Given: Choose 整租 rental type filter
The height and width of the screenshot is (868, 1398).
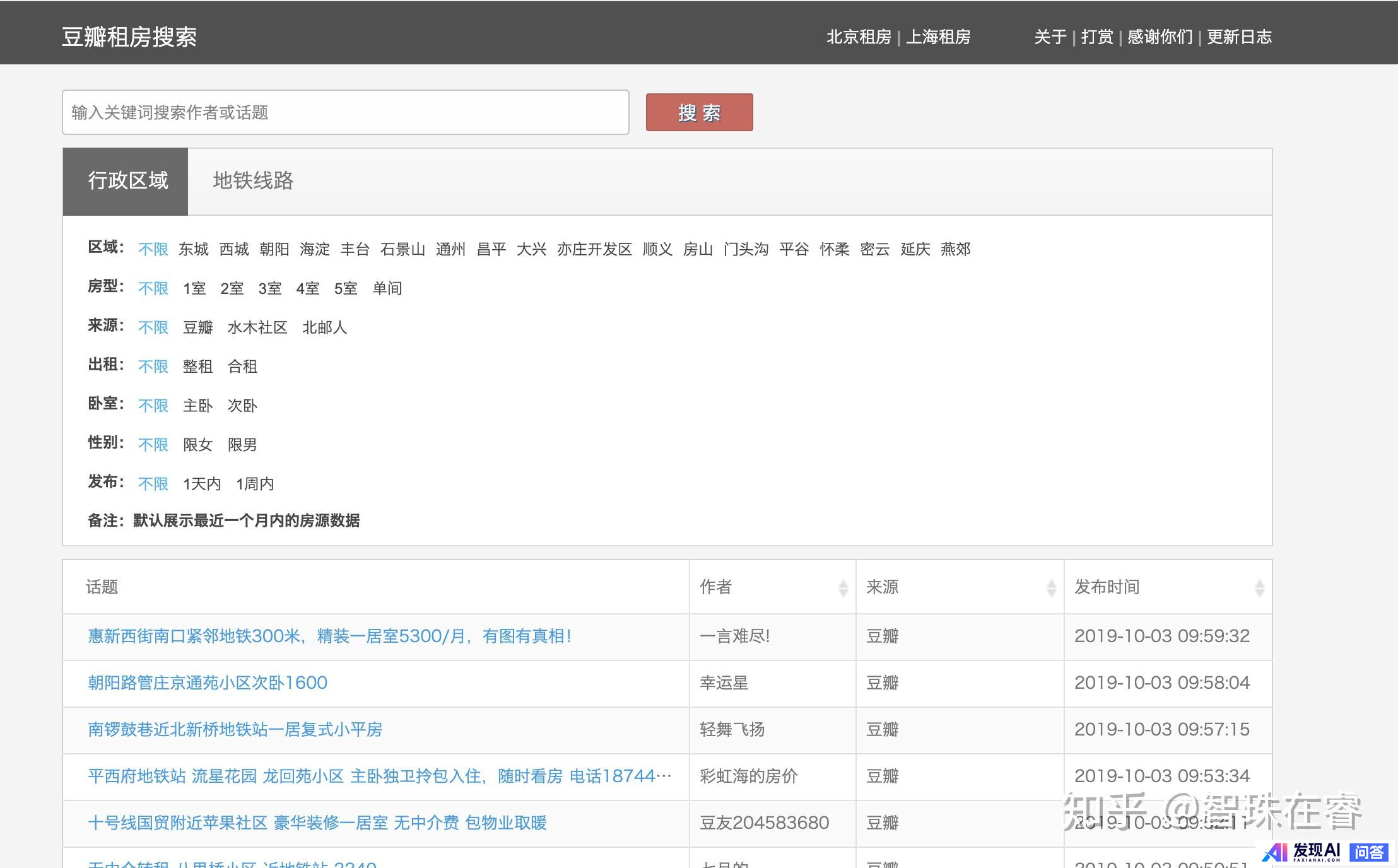Looking at the screenshot, I should coord(197,367).
